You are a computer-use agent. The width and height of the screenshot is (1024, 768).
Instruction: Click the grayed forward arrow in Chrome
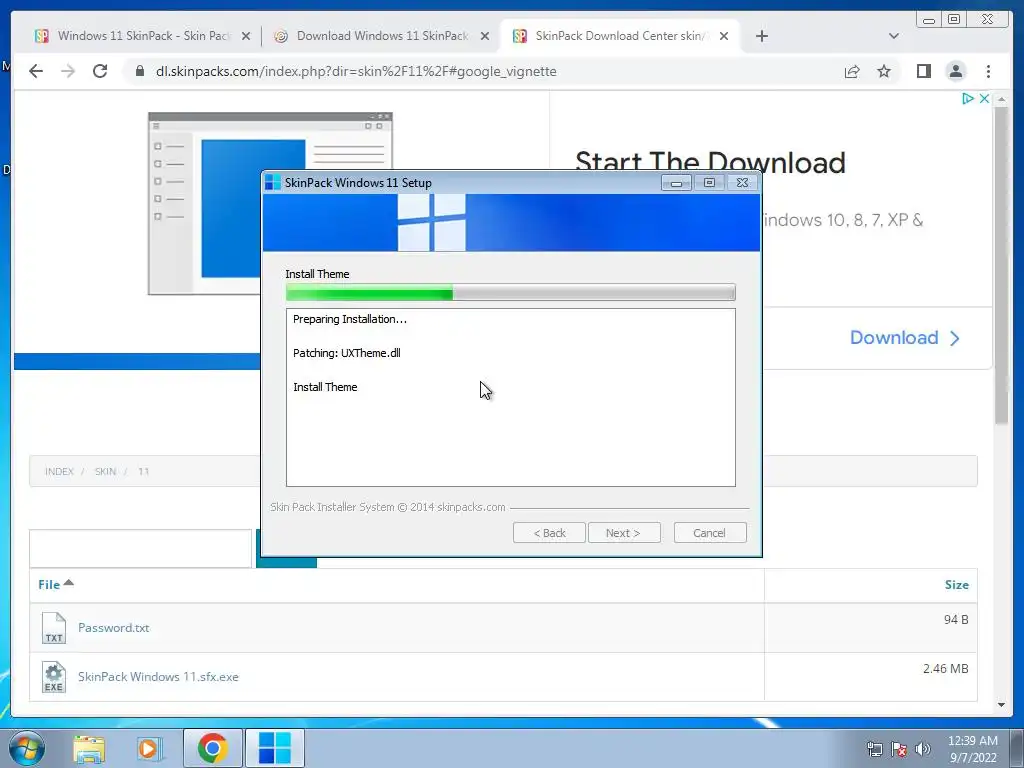point(68,71)
